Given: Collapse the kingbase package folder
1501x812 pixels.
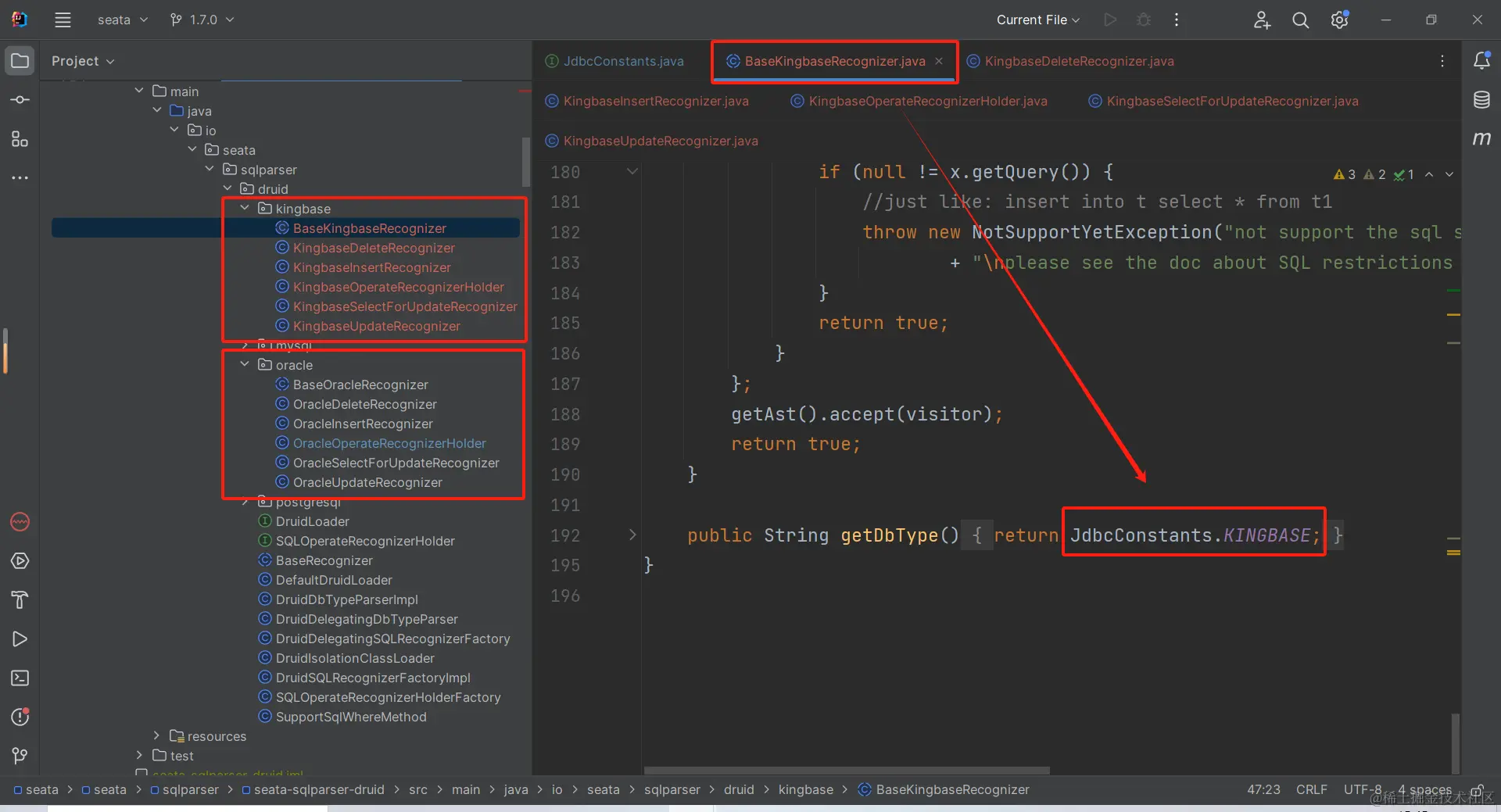Looking at the screenshot, I should 245,209.
